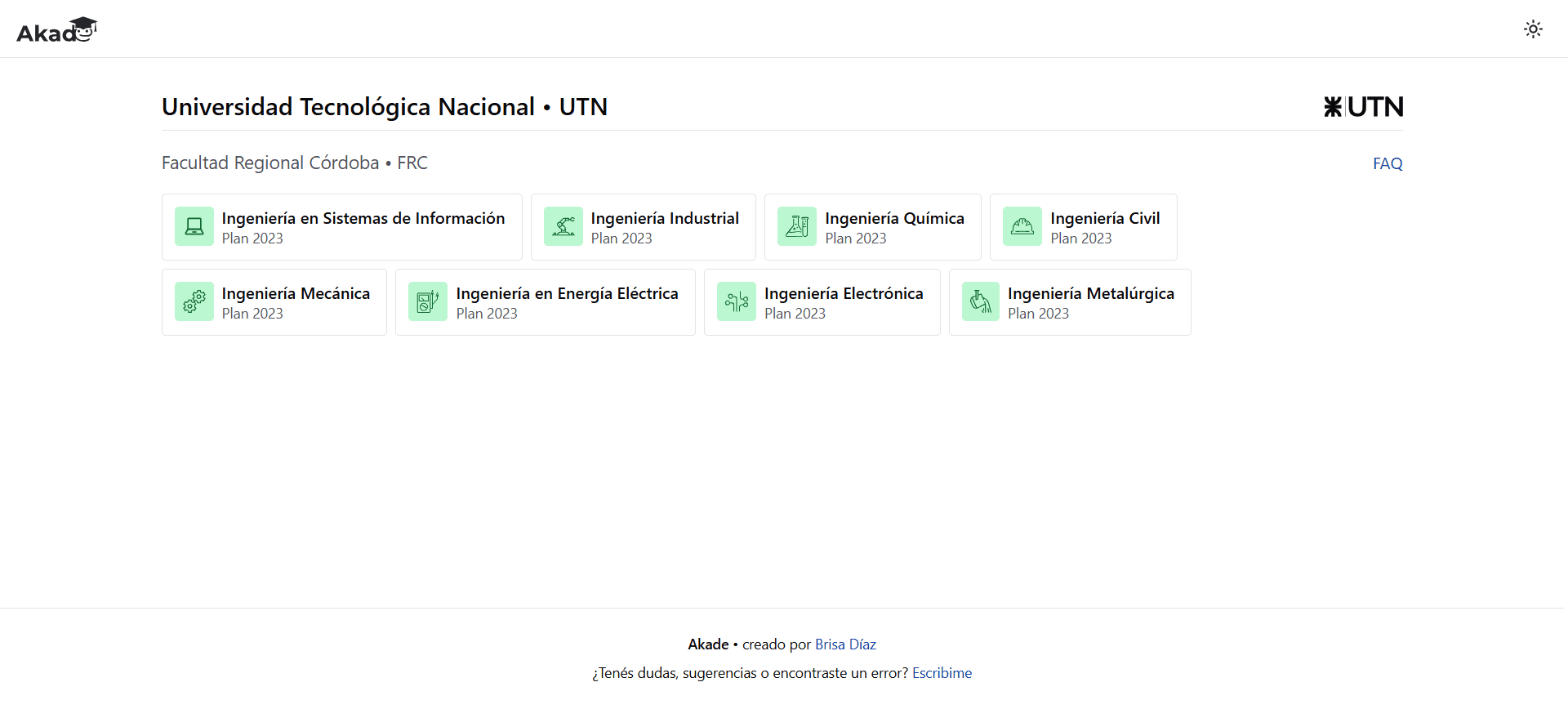The height and width of the screenshot is (709, 1568).
Task: Click Plan 2023 under Sistemas de Información
Action: coord(252,239)
